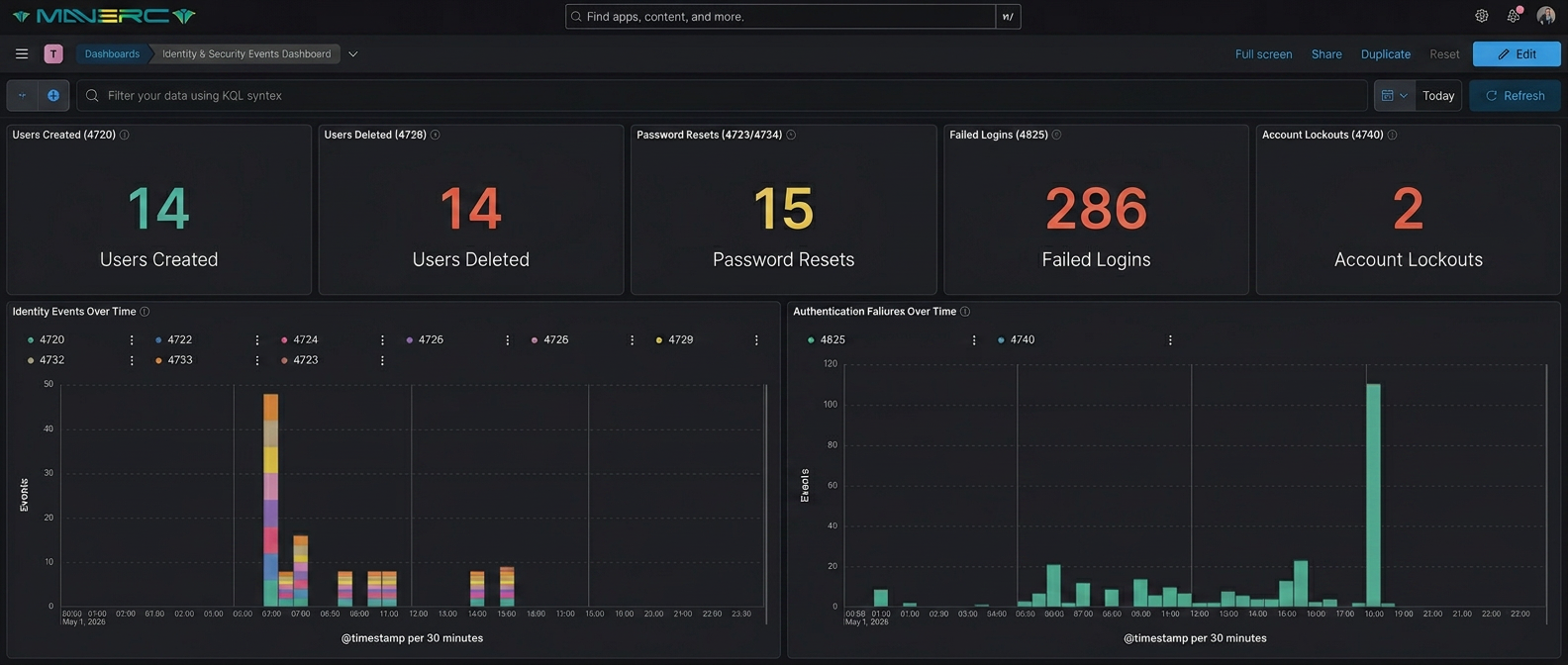Open options menu for legend 4722
1568x665 pixels.
pos(257,340)
